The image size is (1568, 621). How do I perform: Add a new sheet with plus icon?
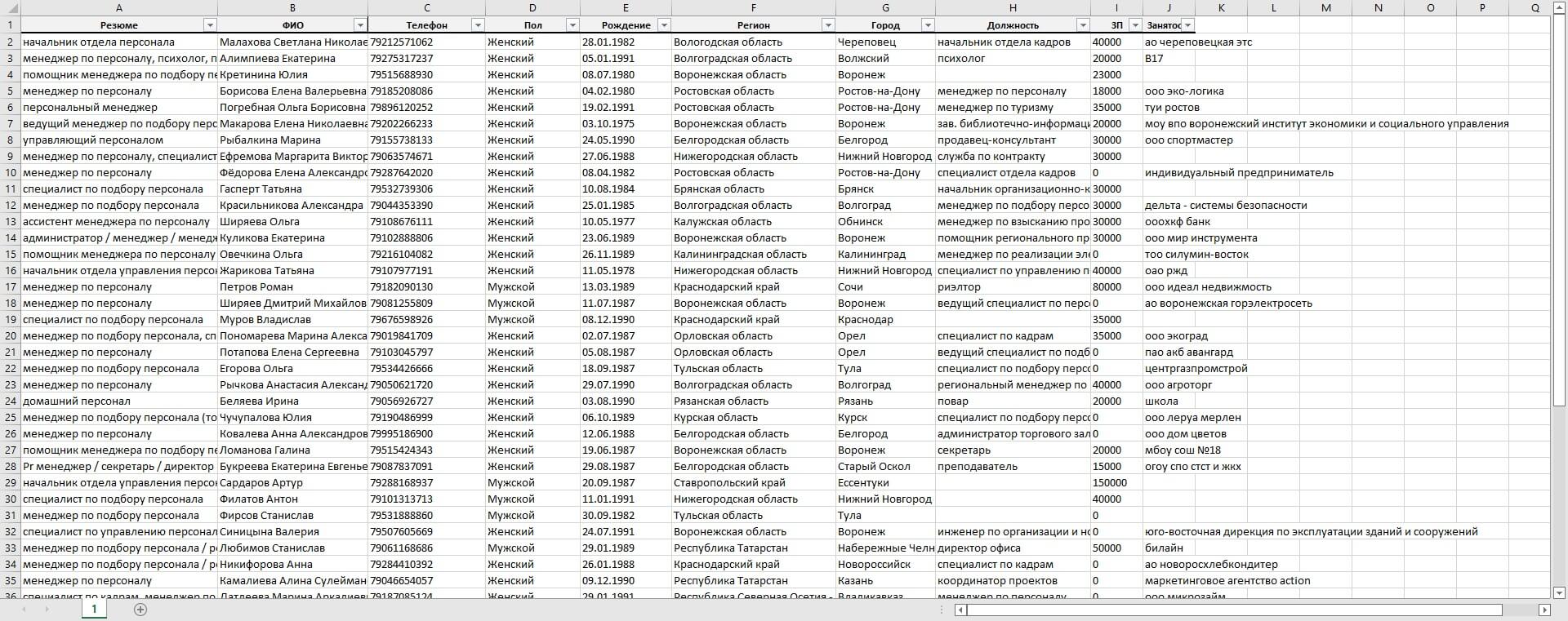pos(140,610)
